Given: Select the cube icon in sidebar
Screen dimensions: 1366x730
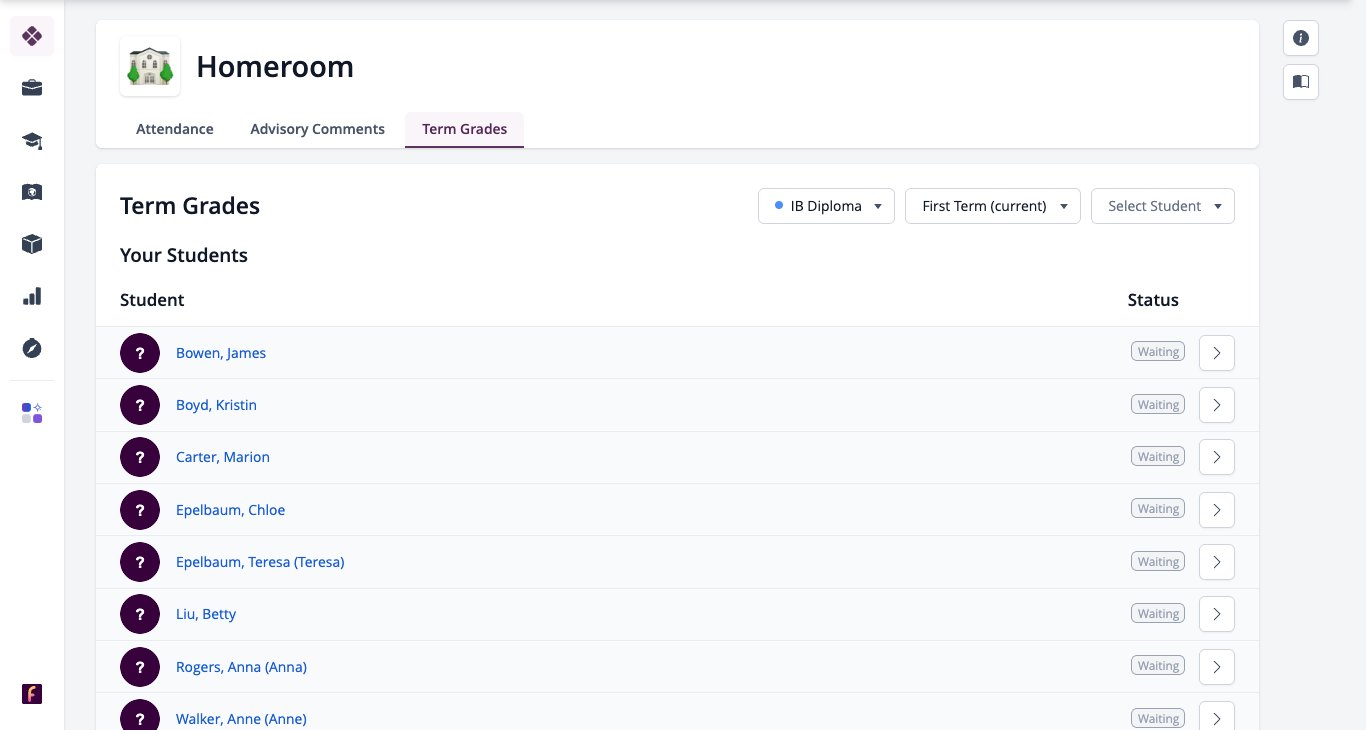Looking at the screenshot, I should click(32, 244).
